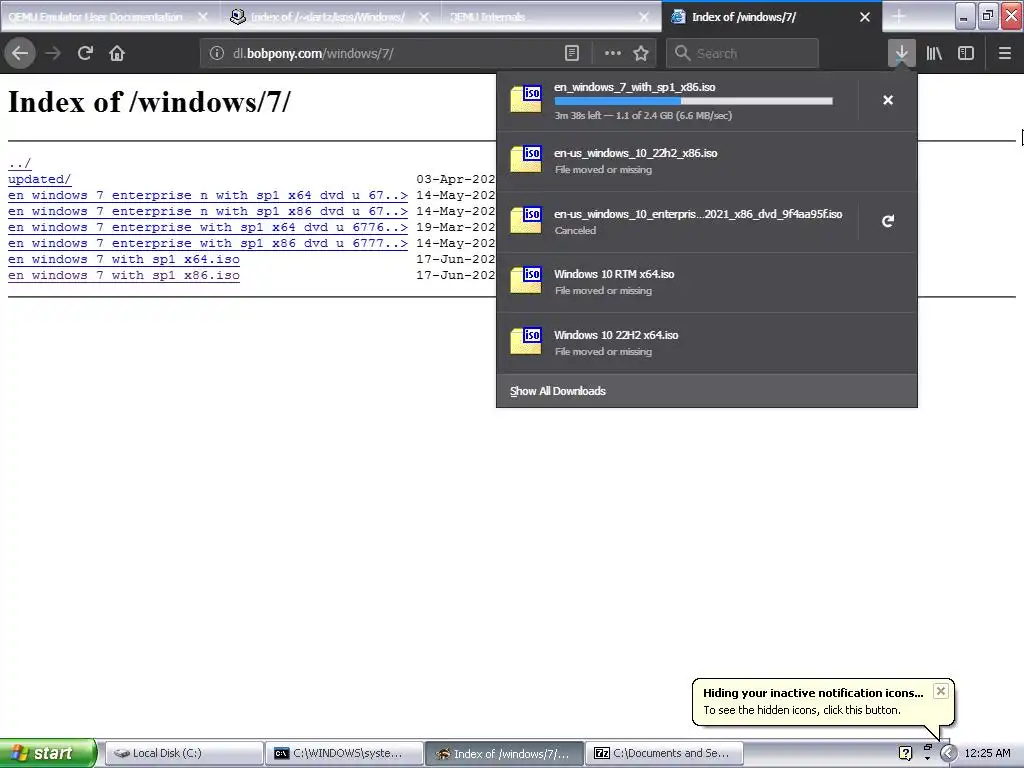The height and width of the screenshot is (768, 1024).
Task: Open the Library toolbar button
Action: [934, 54]
